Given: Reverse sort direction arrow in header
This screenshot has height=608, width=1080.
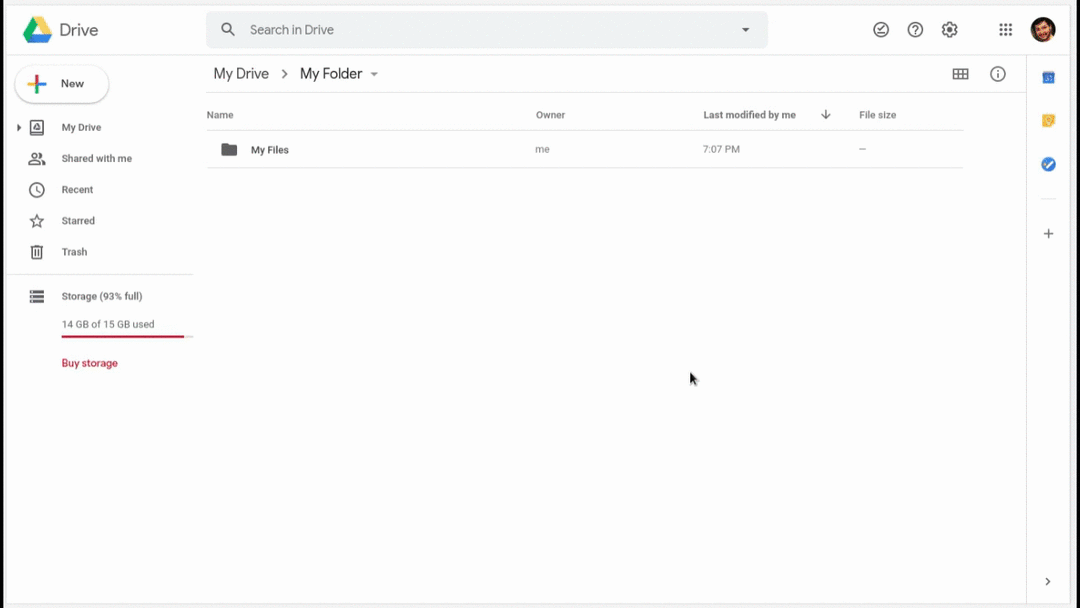Looking at the screenshot, I should pos(826,115).
